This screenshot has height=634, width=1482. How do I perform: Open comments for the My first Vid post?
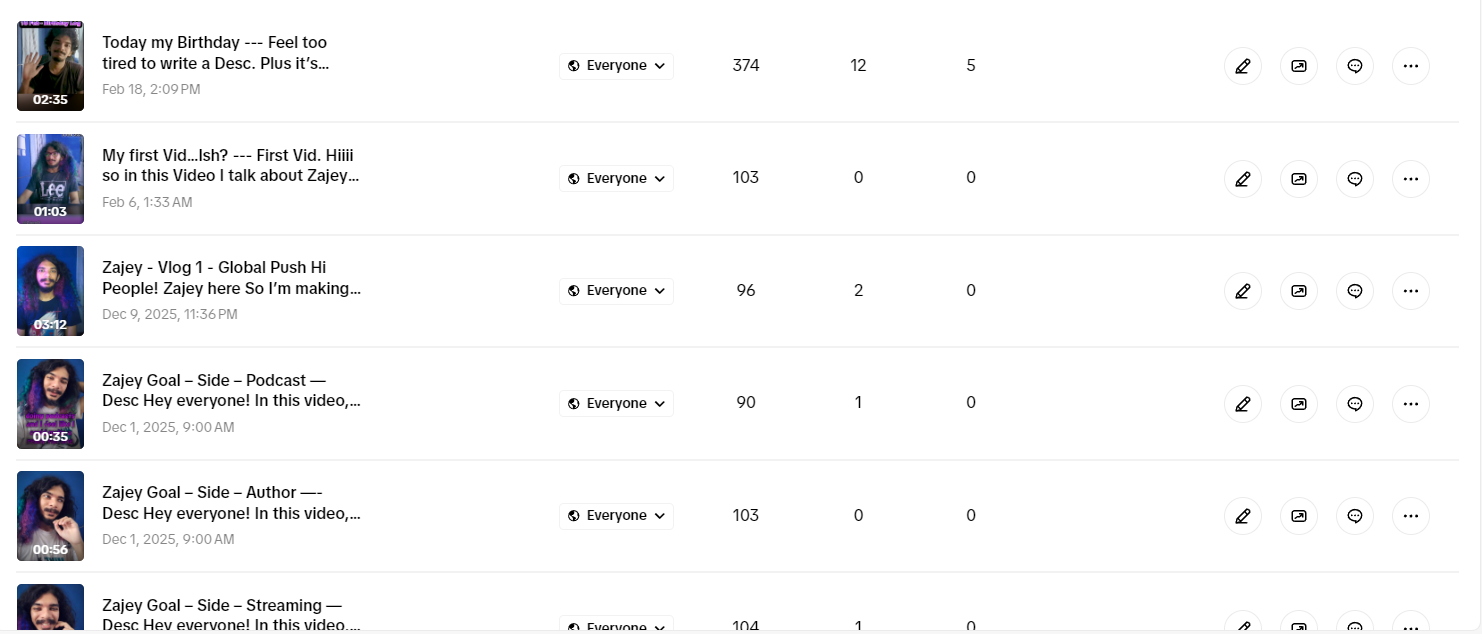tap(1354, 179)
